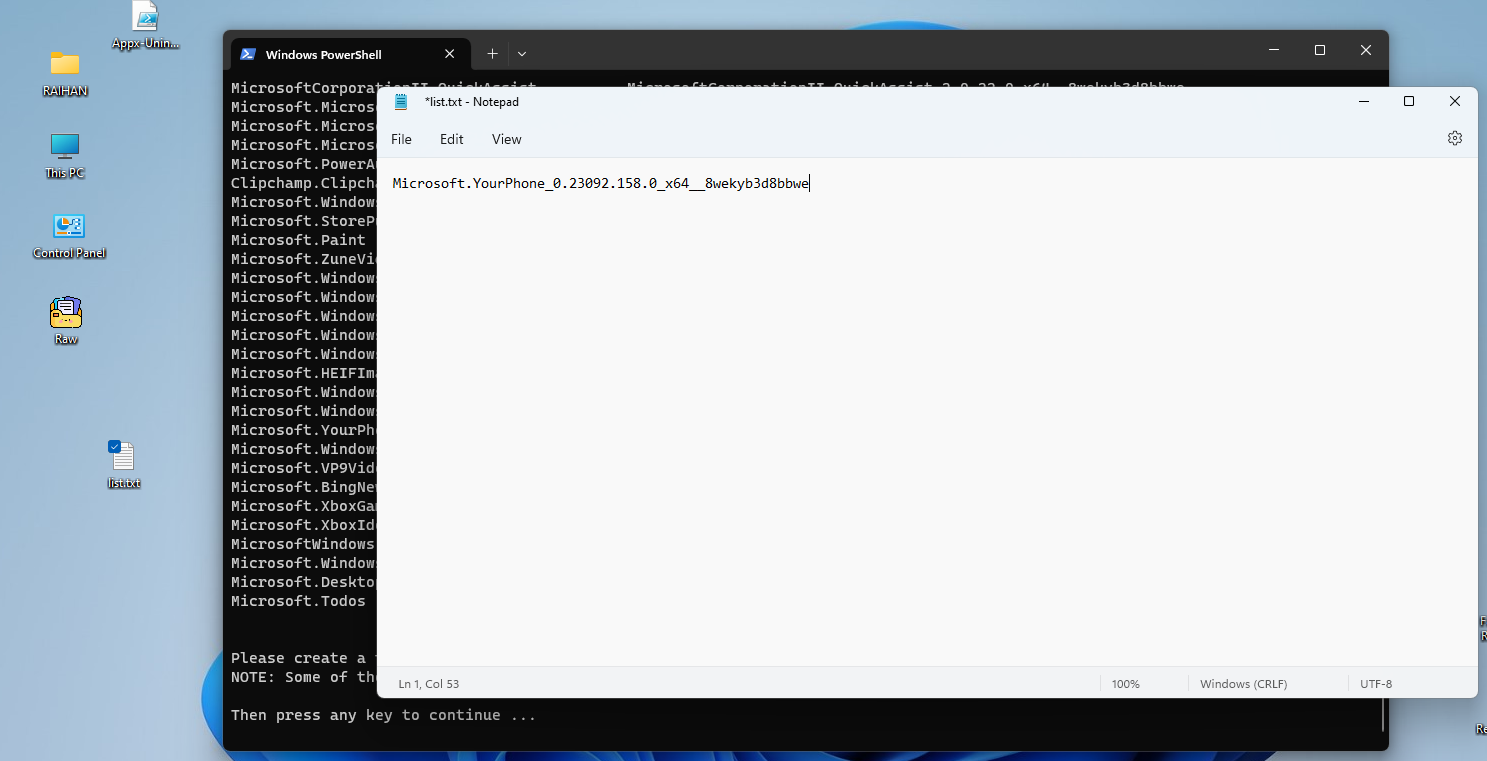This screenshot has width=1487, height=761.
Task: Click the Microsoft.StoreP line in PowerShell
Action: [304, 221]
